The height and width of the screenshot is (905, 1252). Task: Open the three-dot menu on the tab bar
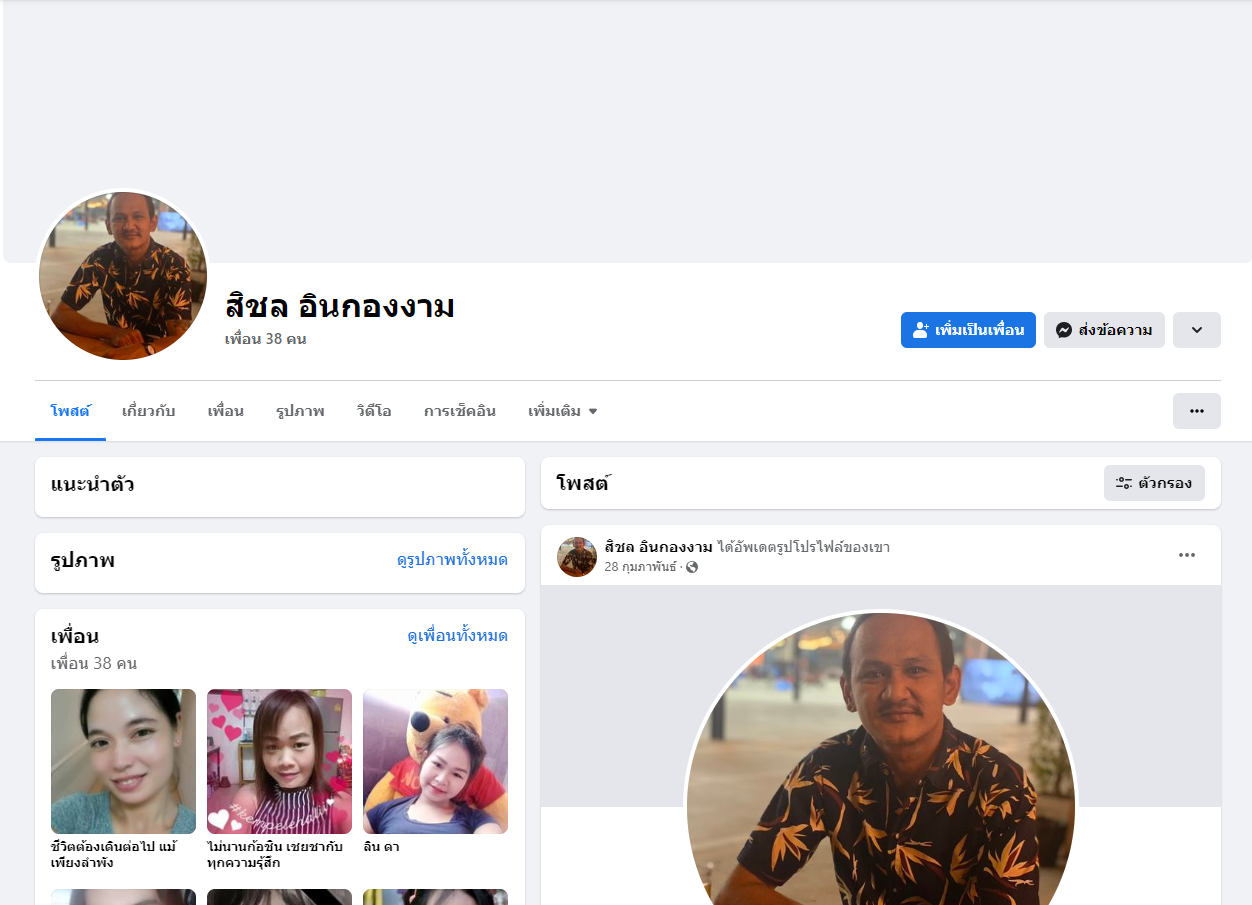coord(1197,411)
